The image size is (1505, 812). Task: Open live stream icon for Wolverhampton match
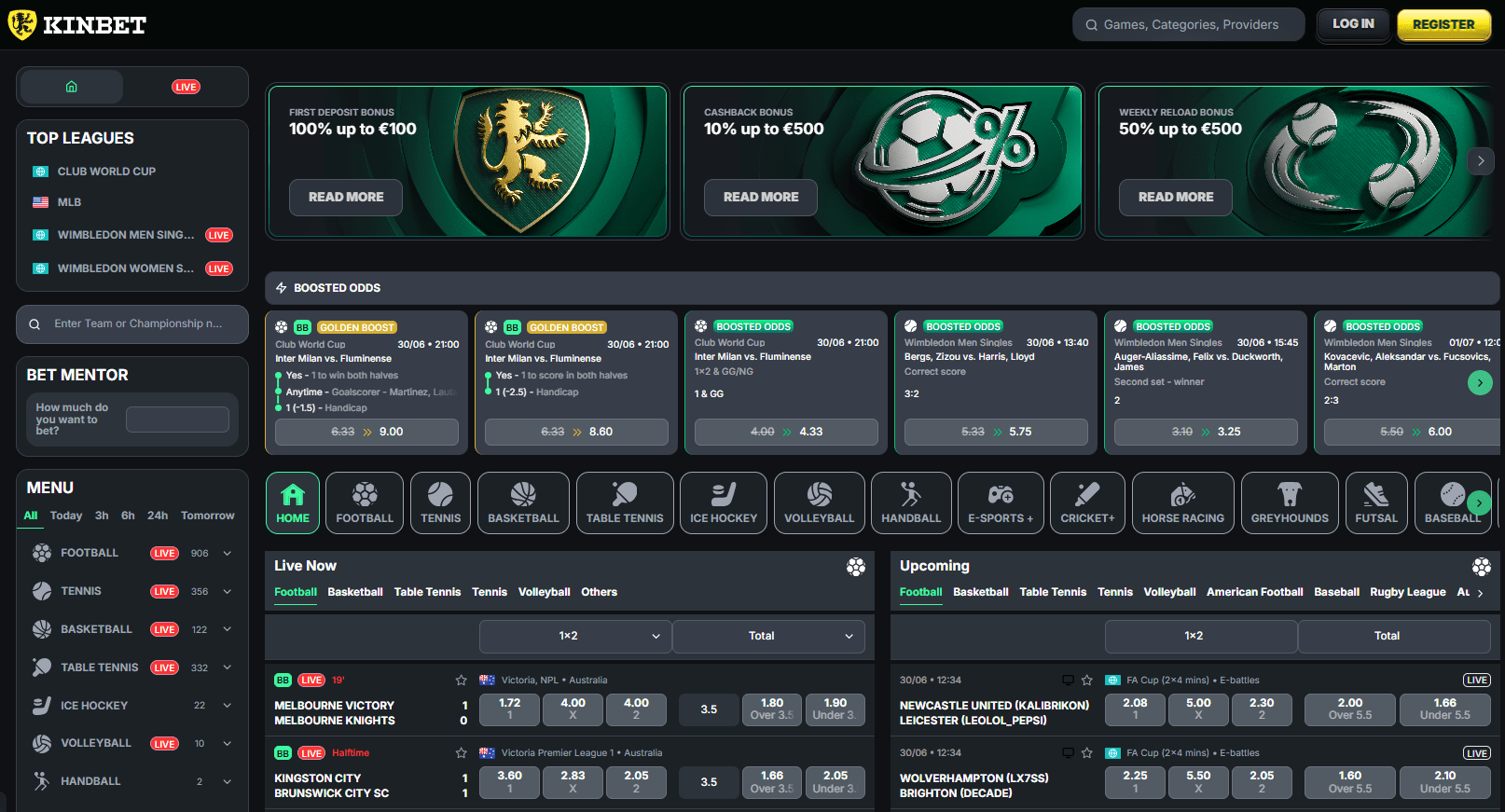(x=1068, y=753)
